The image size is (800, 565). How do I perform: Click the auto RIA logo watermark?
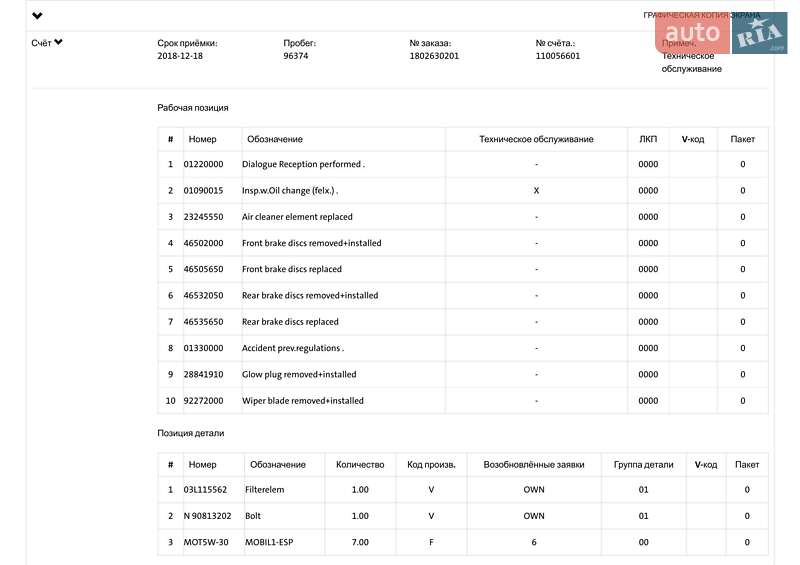(x=721, y=33)
